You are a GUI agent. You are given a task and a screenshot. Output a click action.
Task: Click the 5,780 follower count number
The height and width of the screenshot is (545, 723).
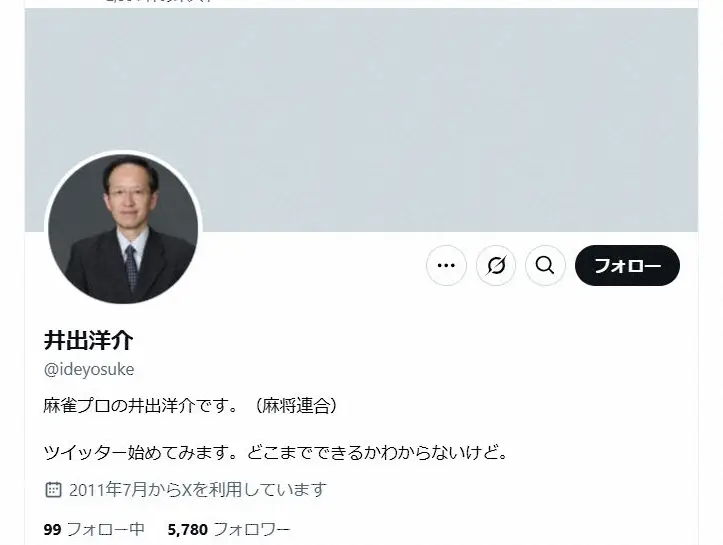click(x=188, y=529)
